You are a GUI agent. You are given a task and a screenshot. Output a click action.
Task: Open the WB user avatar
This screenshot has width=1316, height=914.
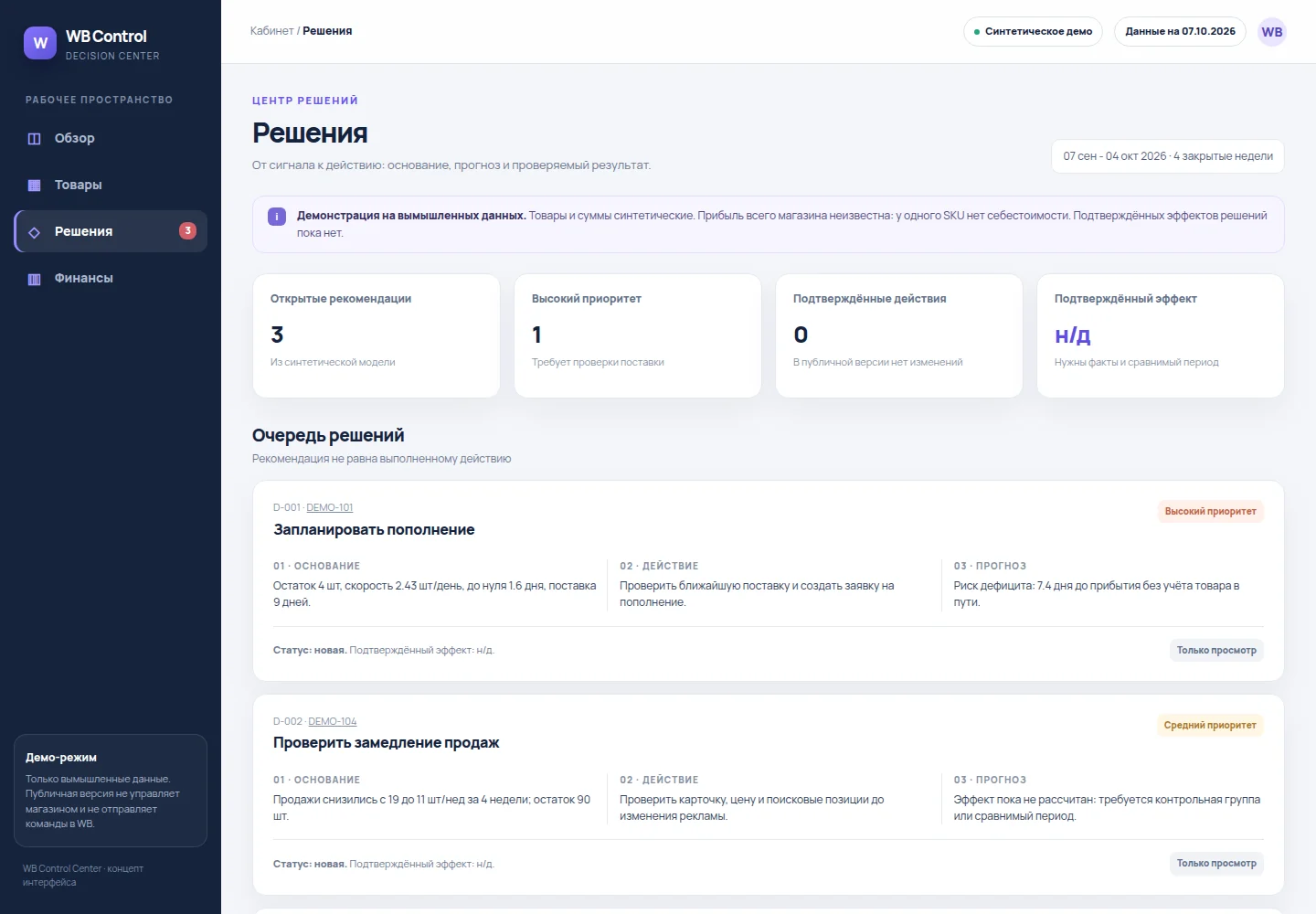pyautogui.click(x=1272, y=32)
